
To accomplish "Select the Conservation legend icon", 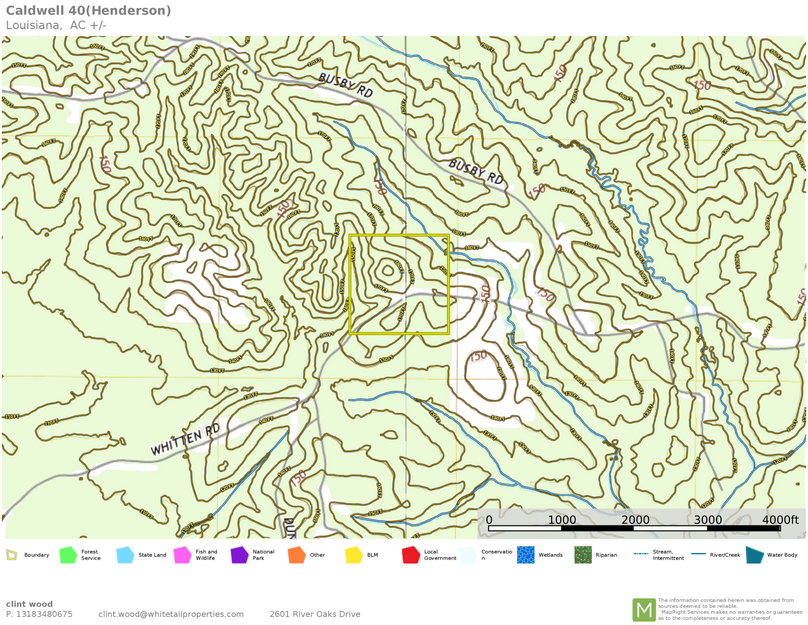I will (468, 555).
